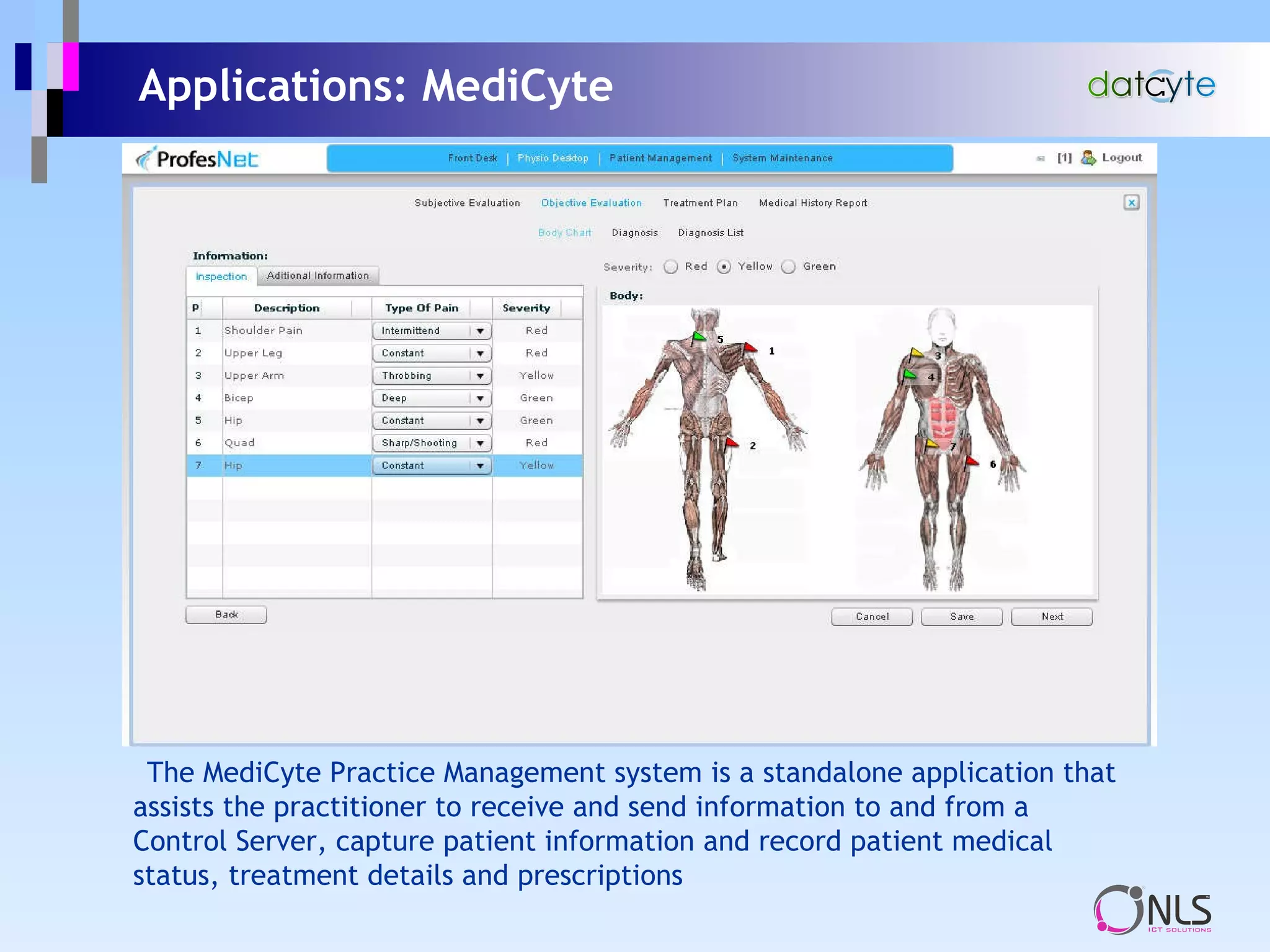1270x952 pixels.
Task: Select Body Chart sub-tab
Action: (564, 232)
